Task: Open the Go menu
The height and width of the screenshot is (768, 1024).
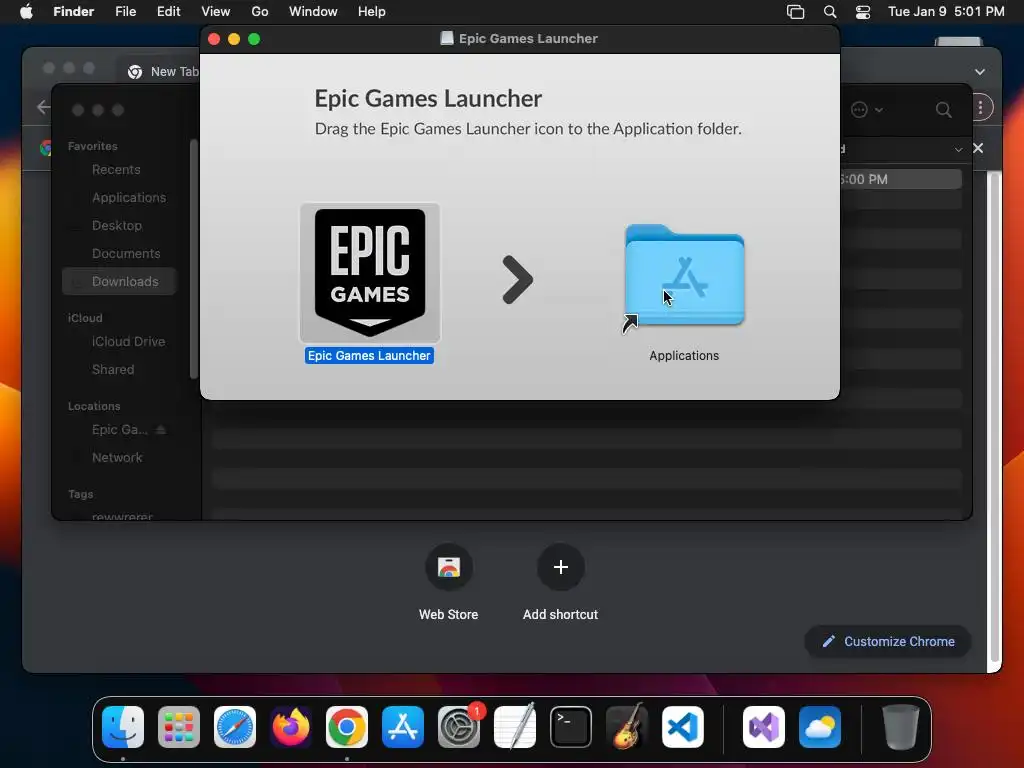Action: pos(260,12)
